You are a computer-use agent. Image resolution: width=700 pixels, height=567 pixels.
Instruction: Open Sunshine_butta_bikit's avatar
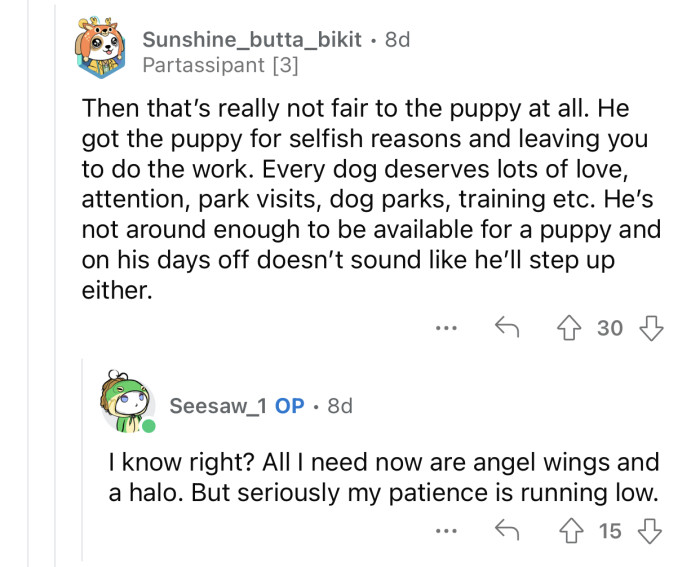pos(100,51)
